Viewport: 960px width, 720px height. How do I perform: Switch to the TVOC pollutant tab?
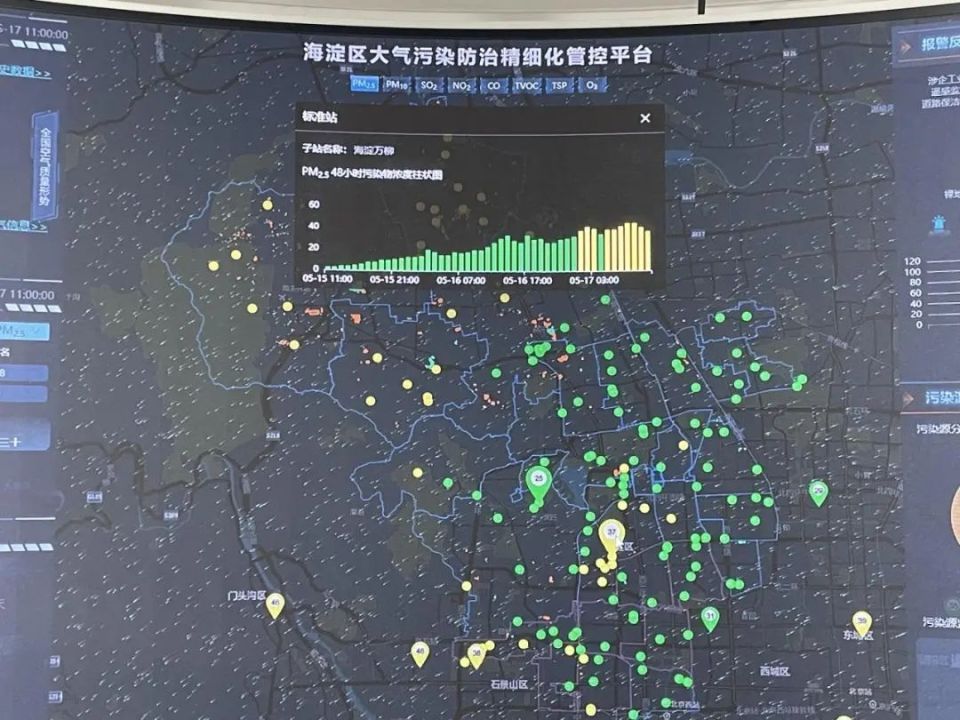[x=526, y=85]
